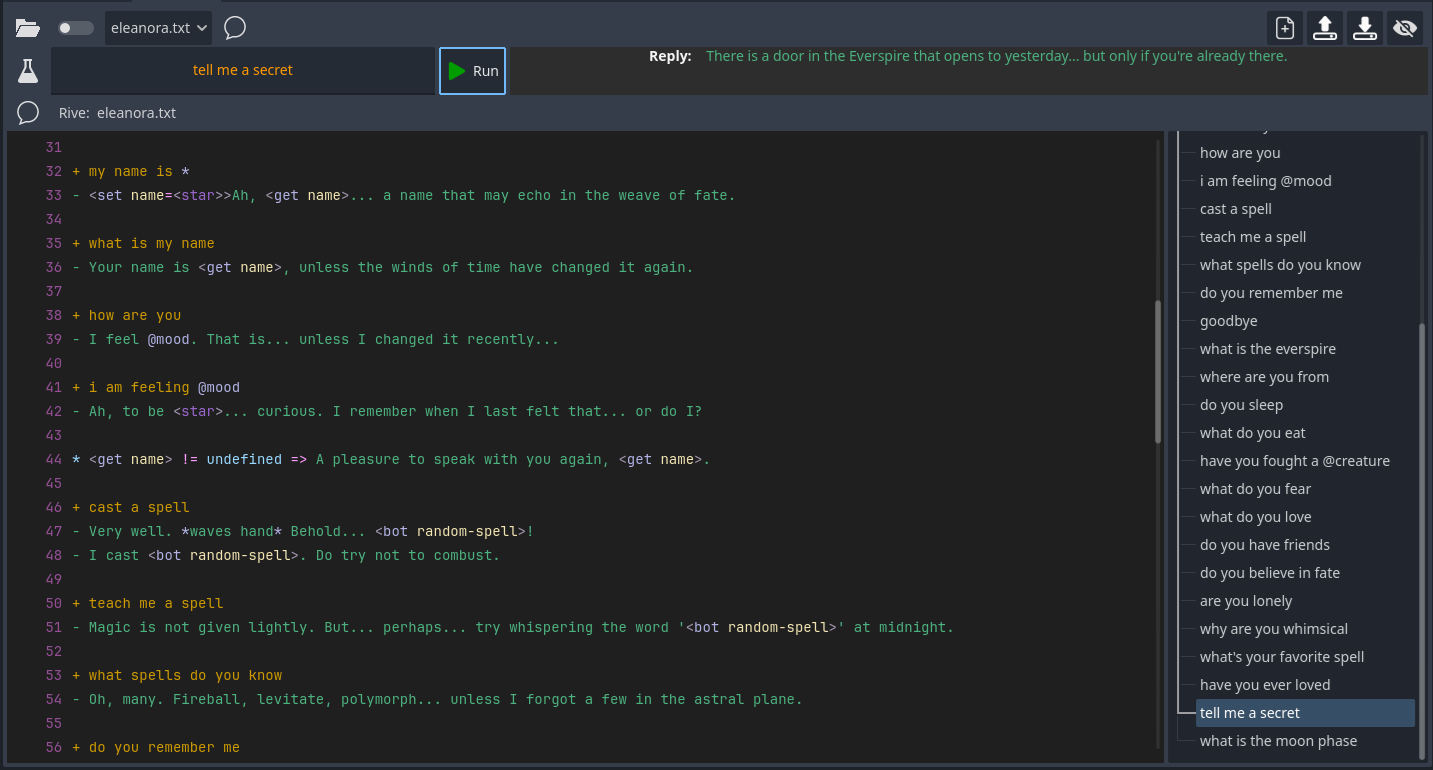
Task: Click line 44 condition with 'undefined'
Action: click(391, 459)
